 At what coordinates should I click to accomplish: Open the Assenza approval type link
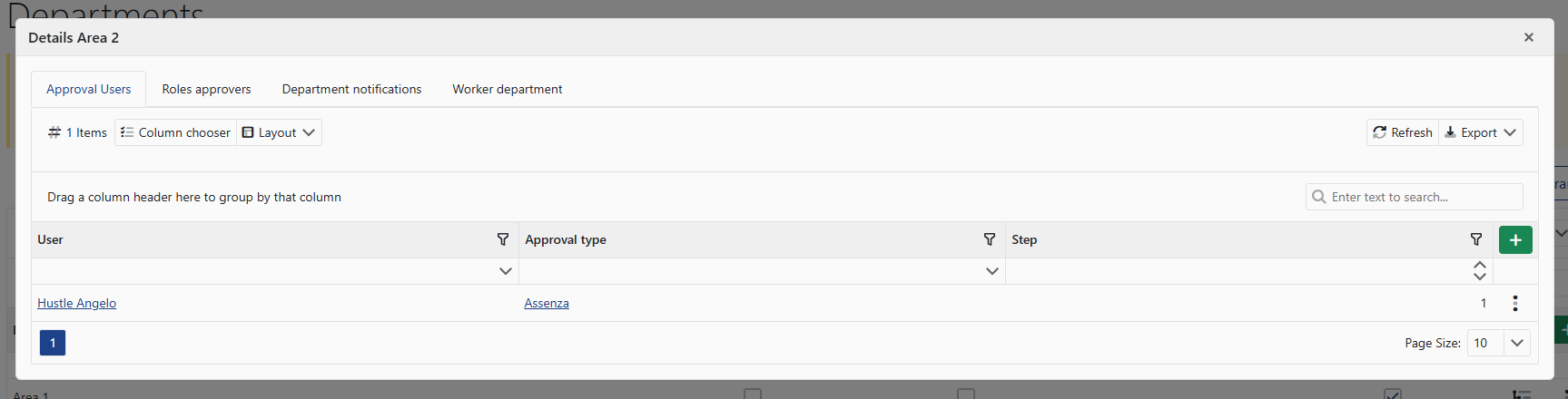pyautogui.click(x=547, y=304)
